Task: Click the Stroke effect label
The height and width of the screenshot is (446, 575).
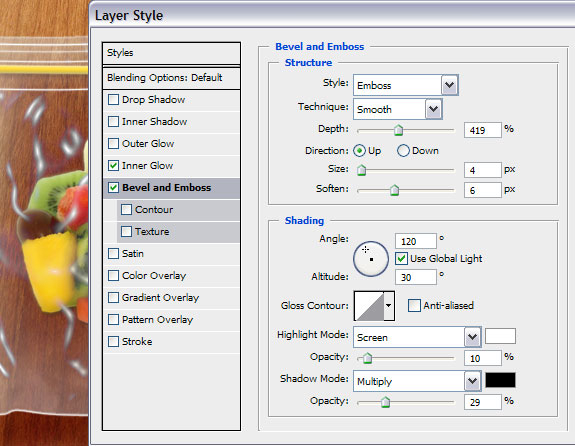Action: [x=137, y=341]
